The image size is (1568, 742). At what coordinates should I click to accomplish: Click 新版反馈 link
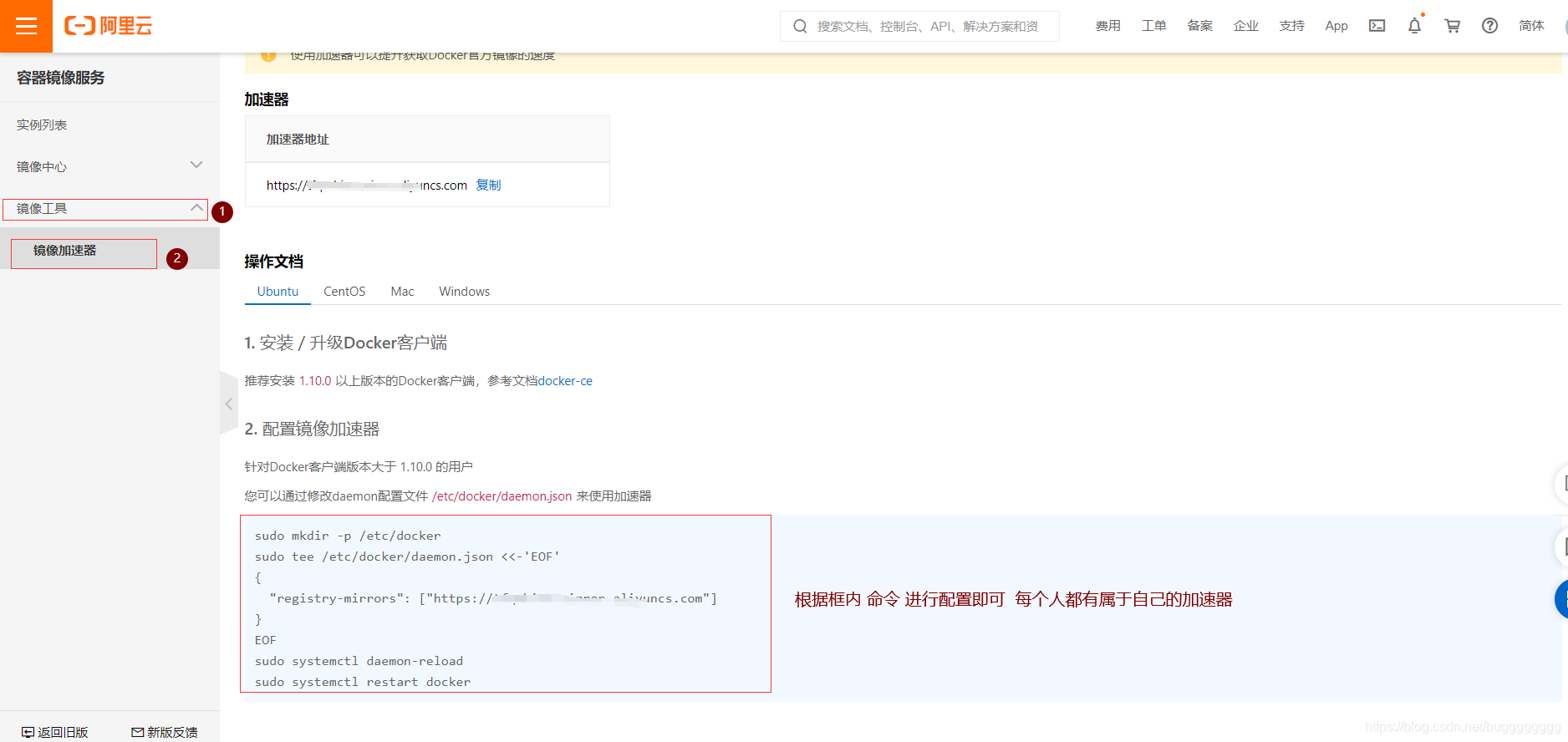pos(172,732)
